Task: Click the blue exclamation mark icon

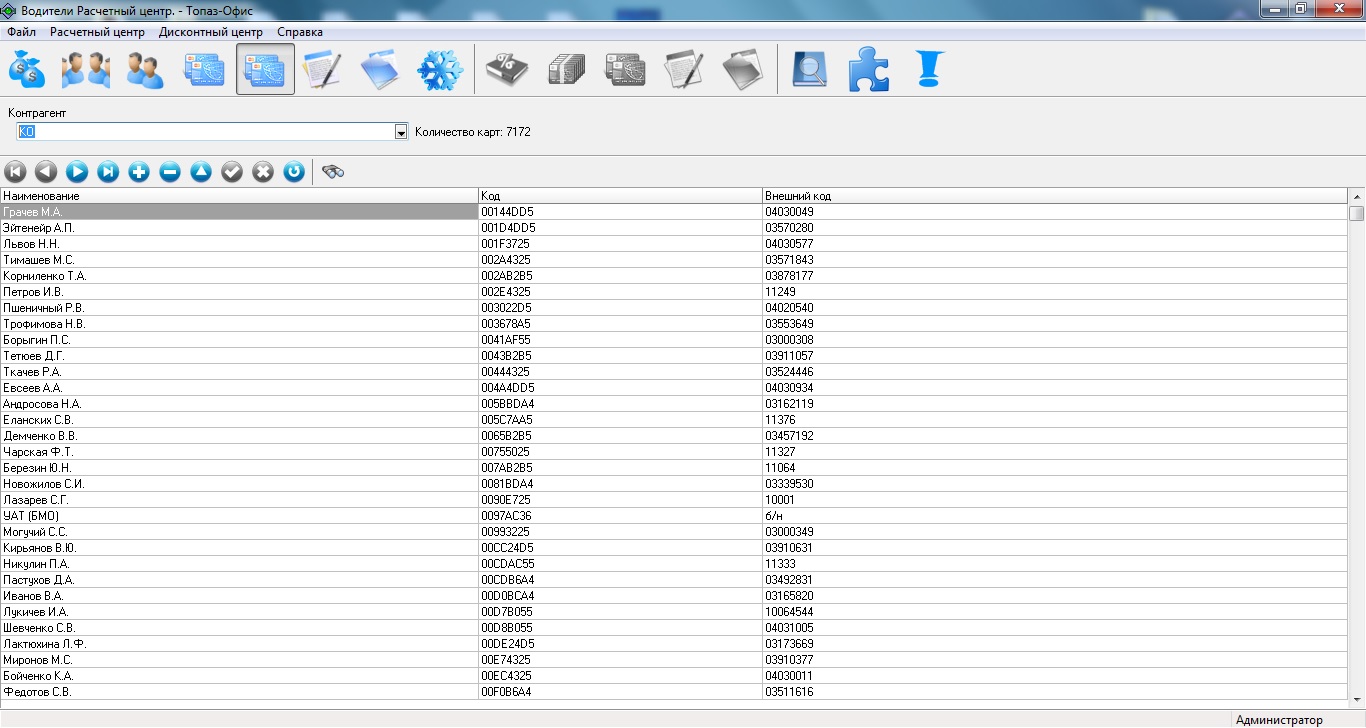Action: point(930,69)
